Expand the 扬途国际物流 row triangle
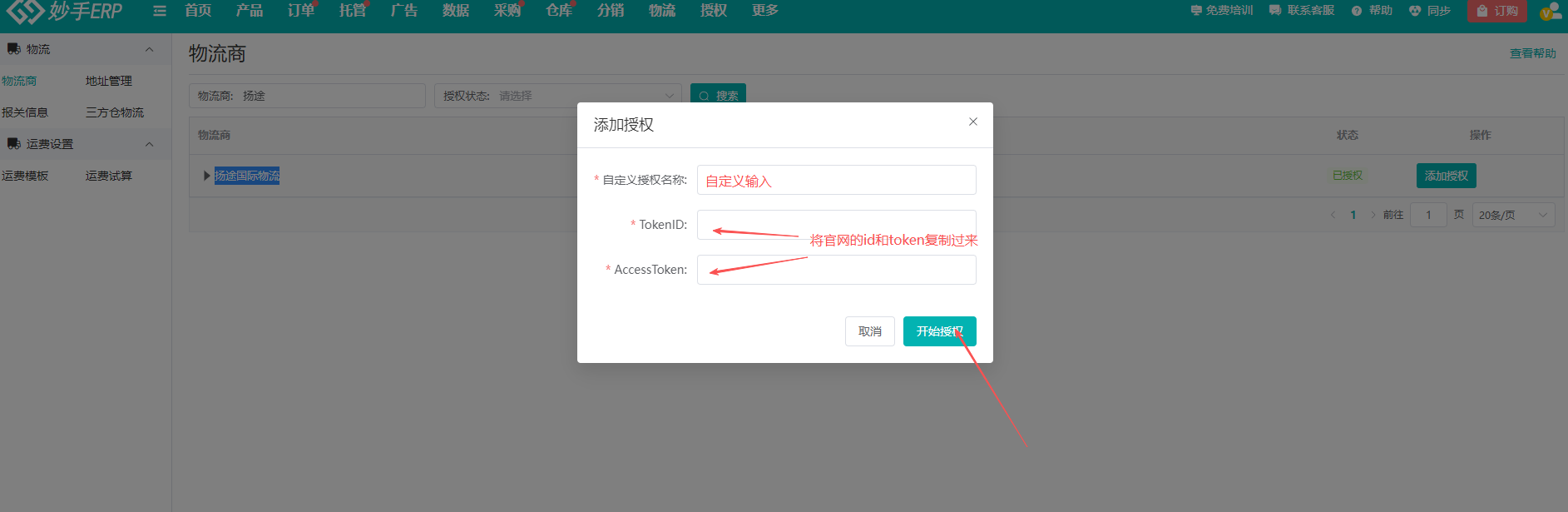Screen dimensions: 1568x512 click(x=206, y=176)
